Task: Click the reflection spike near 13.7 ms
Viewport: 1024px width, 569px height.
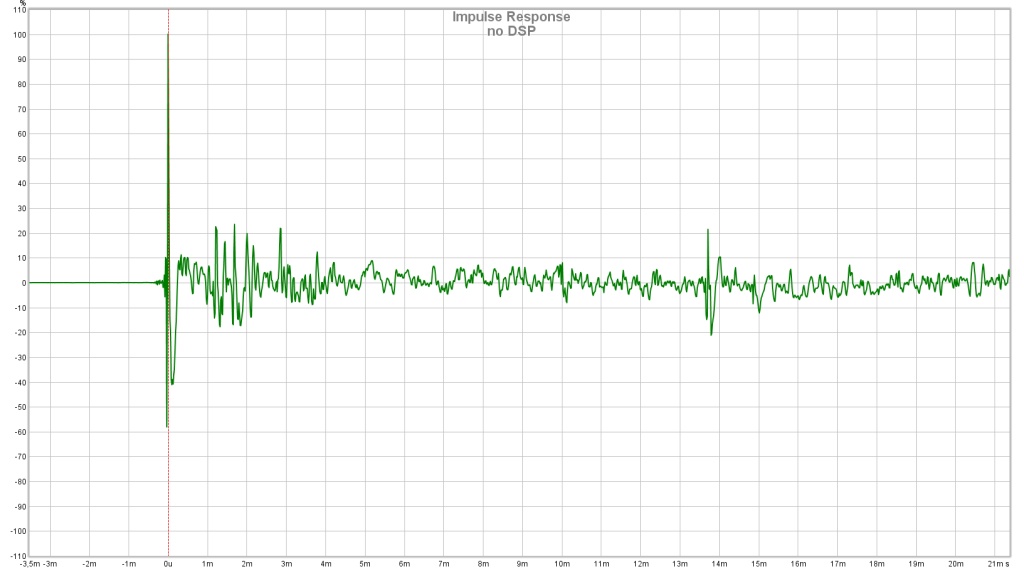Action: 708,231
